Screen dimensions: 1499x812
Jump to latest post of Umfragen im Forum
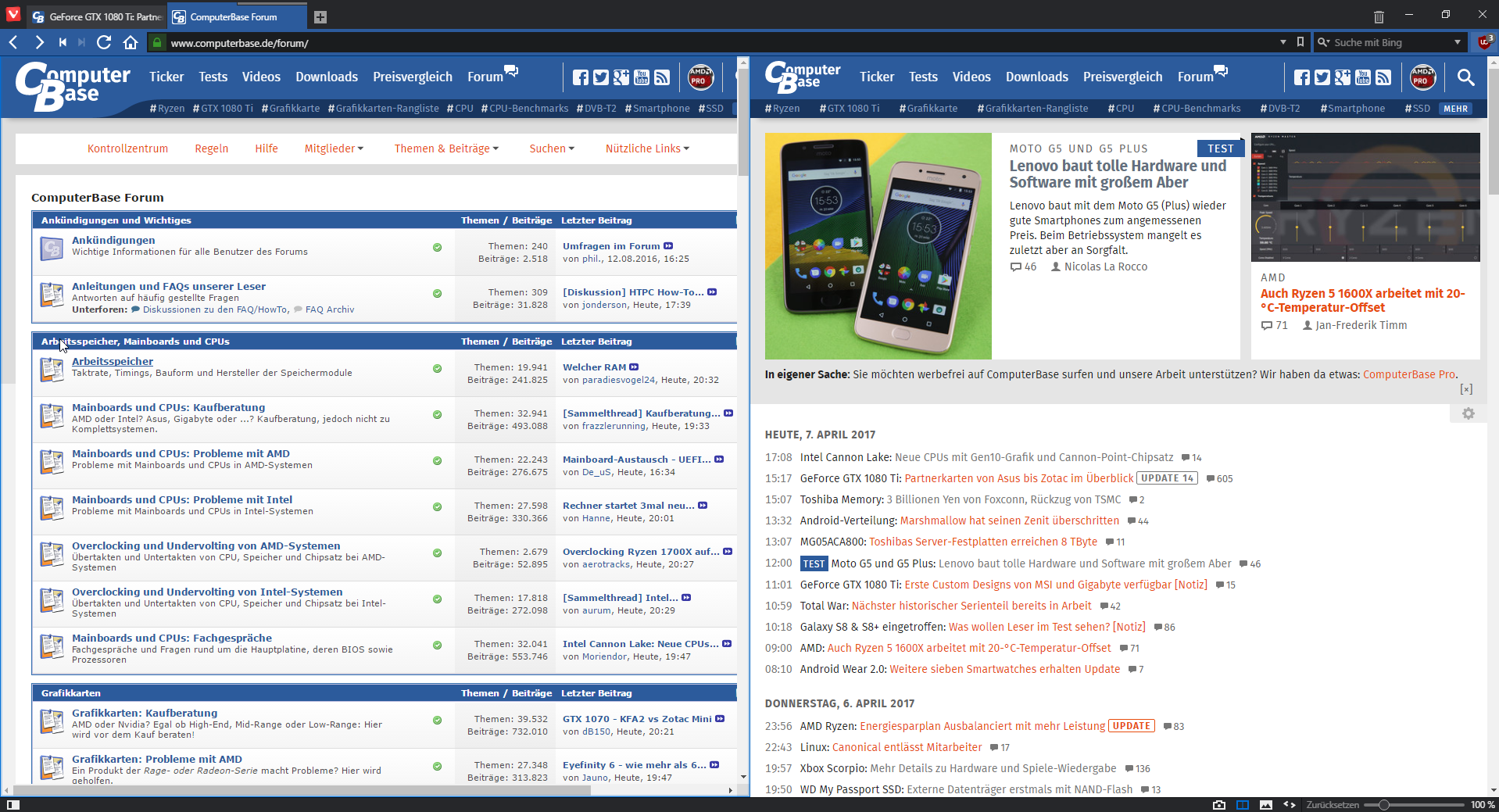[x=668, y=246]
